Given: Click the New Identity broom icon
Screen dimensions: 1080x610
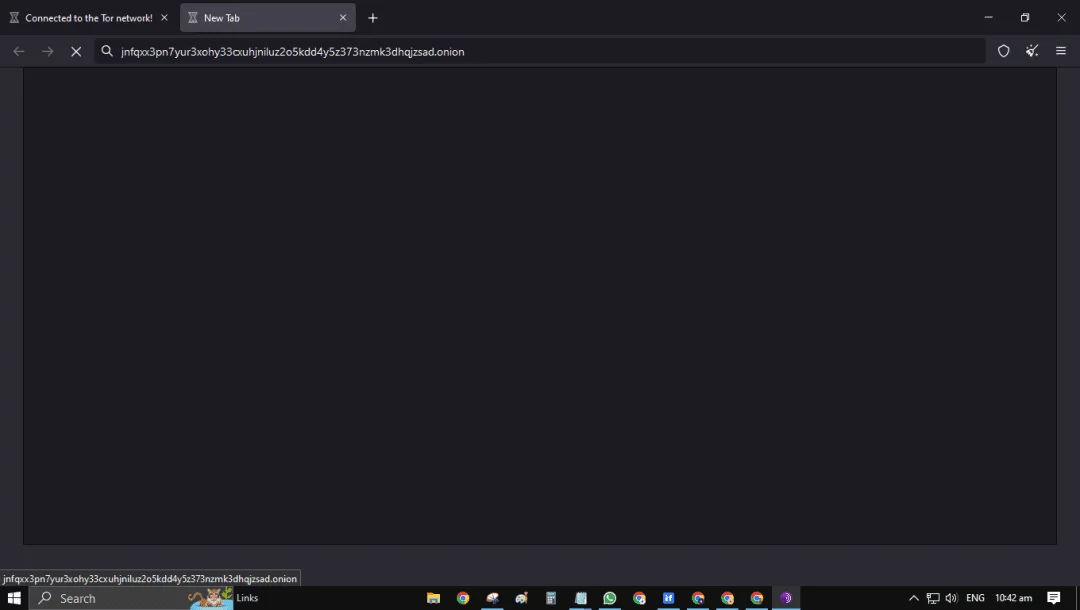Looking at the screenshot, I should click(x=1032, y=51).
